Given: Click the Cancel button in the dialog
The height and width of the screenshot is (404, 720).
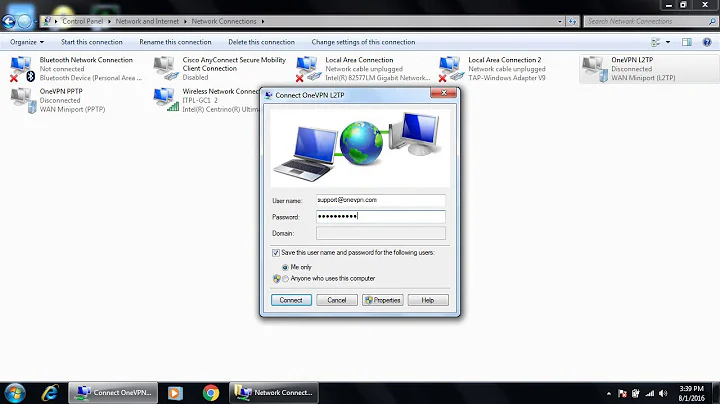Looking at the screenshot, I should click(x=337, y=300).
